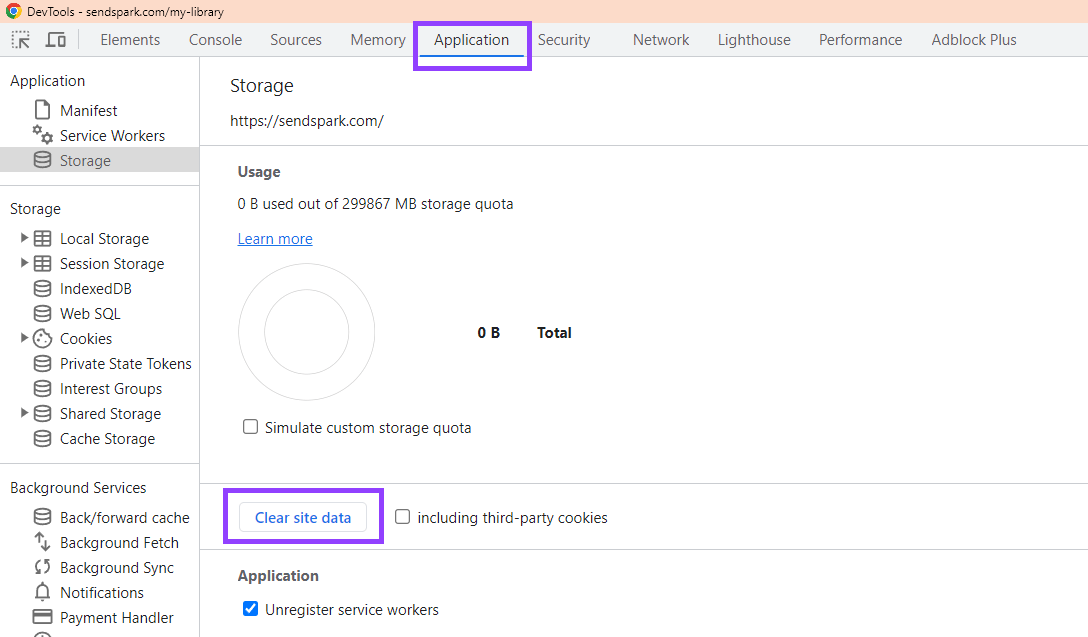Enable Simulate custom storage quota checkbox
The height and width of the screenshot is (637, 1088).
tap(250, 427)
